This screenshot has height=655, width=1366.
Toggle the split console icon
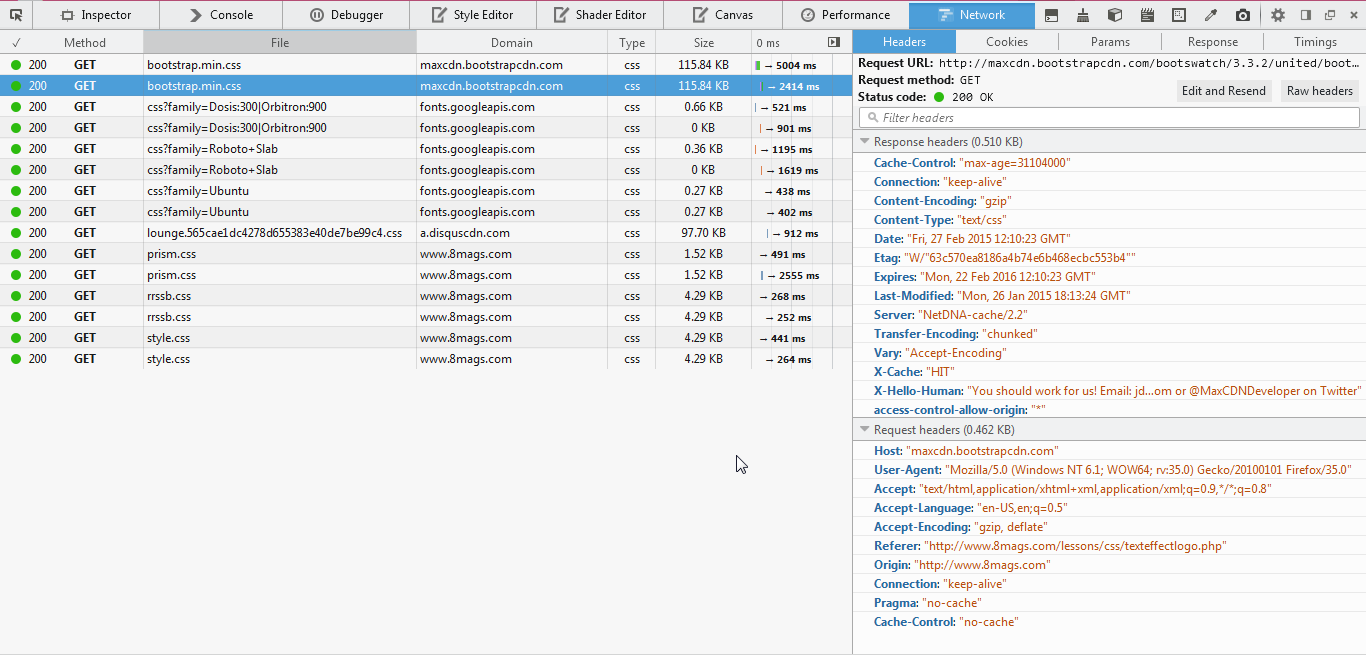click(x=1051, y=15)
